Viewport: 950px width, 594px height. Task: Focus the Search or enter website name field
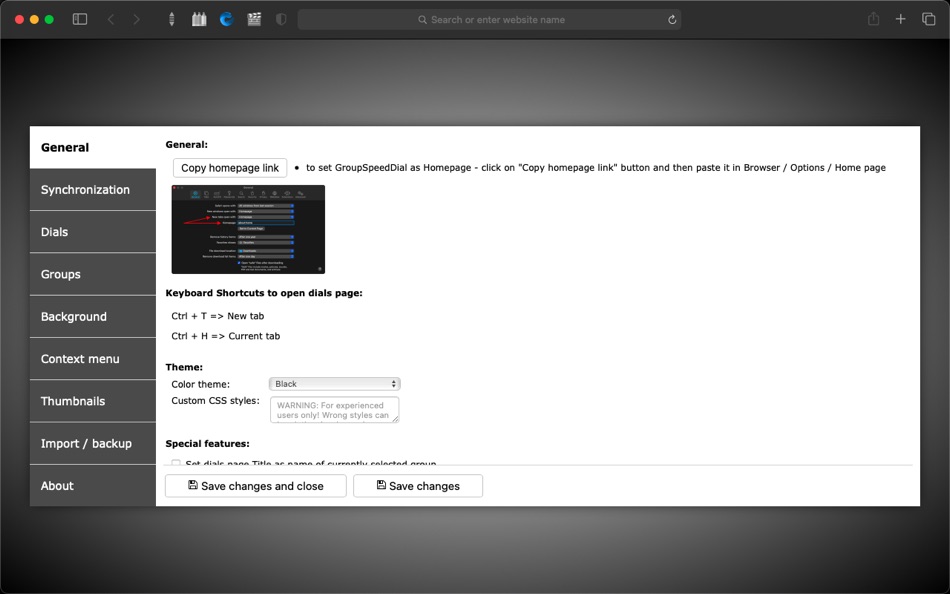pyautogui.click(x=489, y=19)
